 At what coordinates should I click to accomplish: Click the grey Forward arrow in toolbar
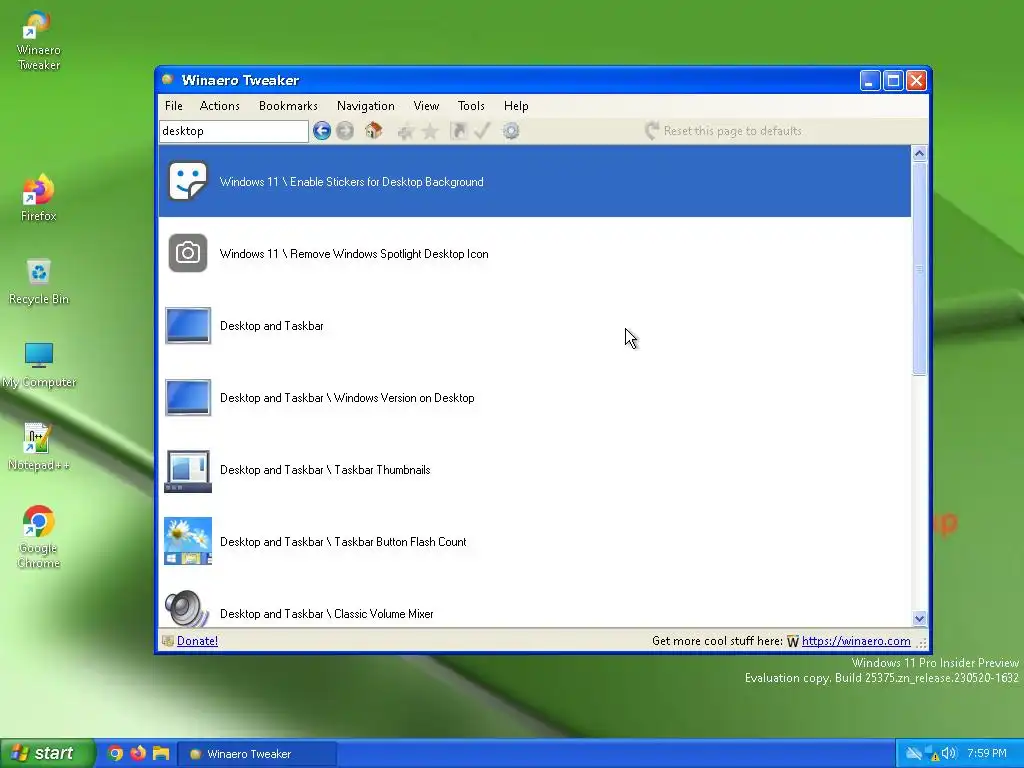point(345,131)
